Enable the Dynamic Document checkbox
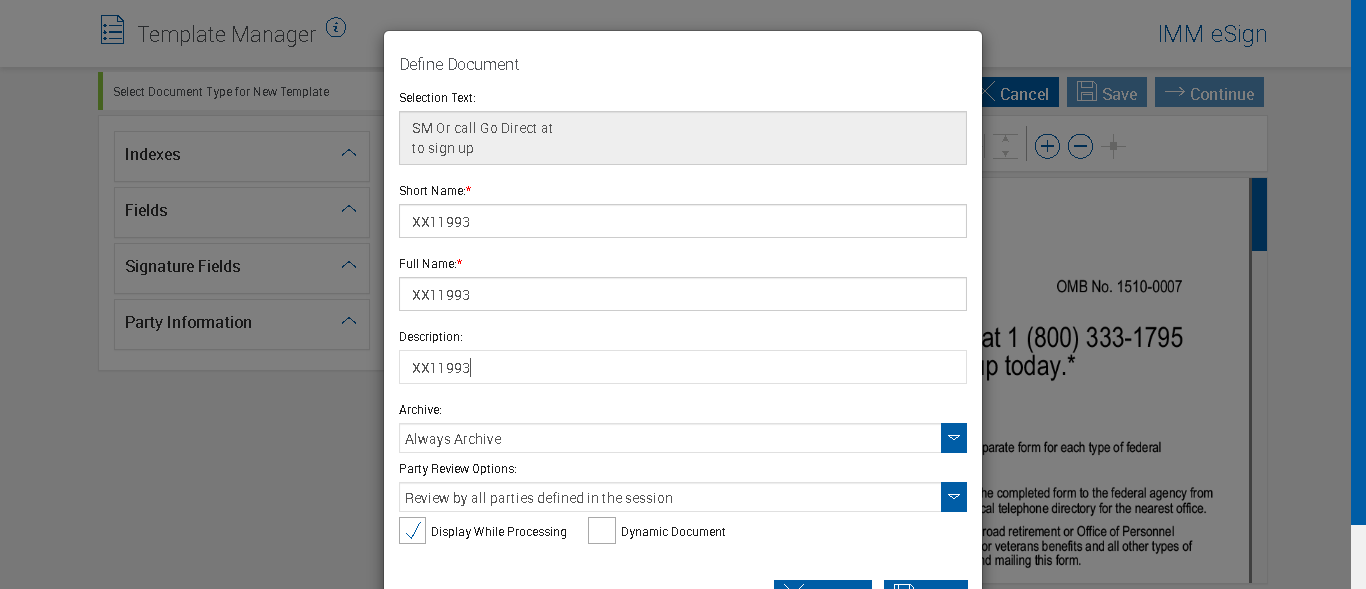Image resolution: width=1366 pixels, height=589 pixels. pos(601,531)
